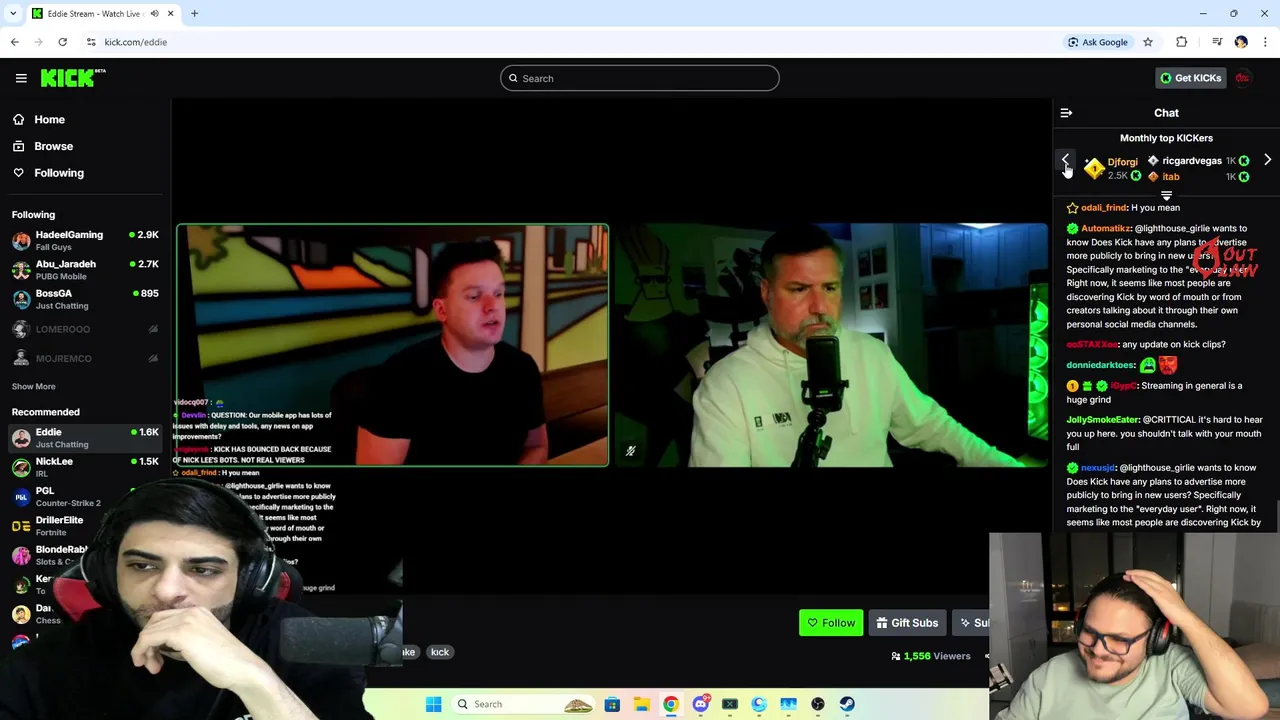Follow the Eddie channel
This screenshot has height=720, width=1280.
tap(830, 623)
